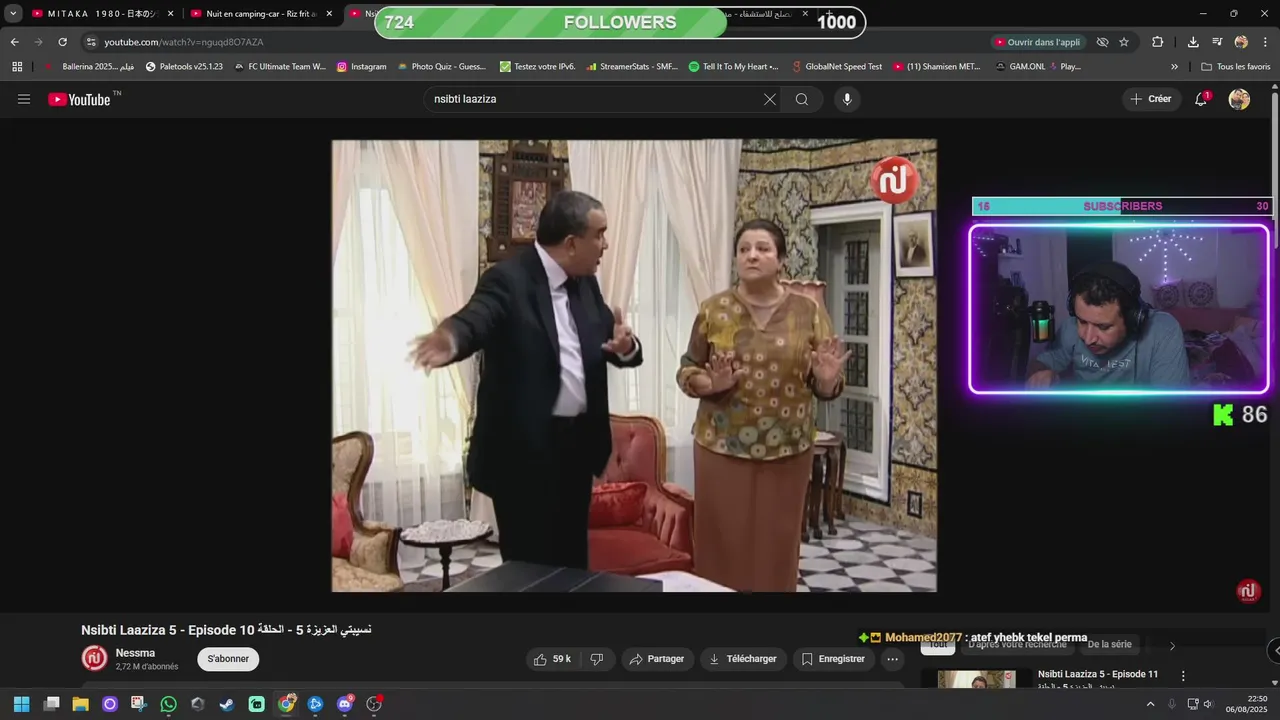Open Chrome three-dot menu

pyautogui.click(x=1265, y=42)
